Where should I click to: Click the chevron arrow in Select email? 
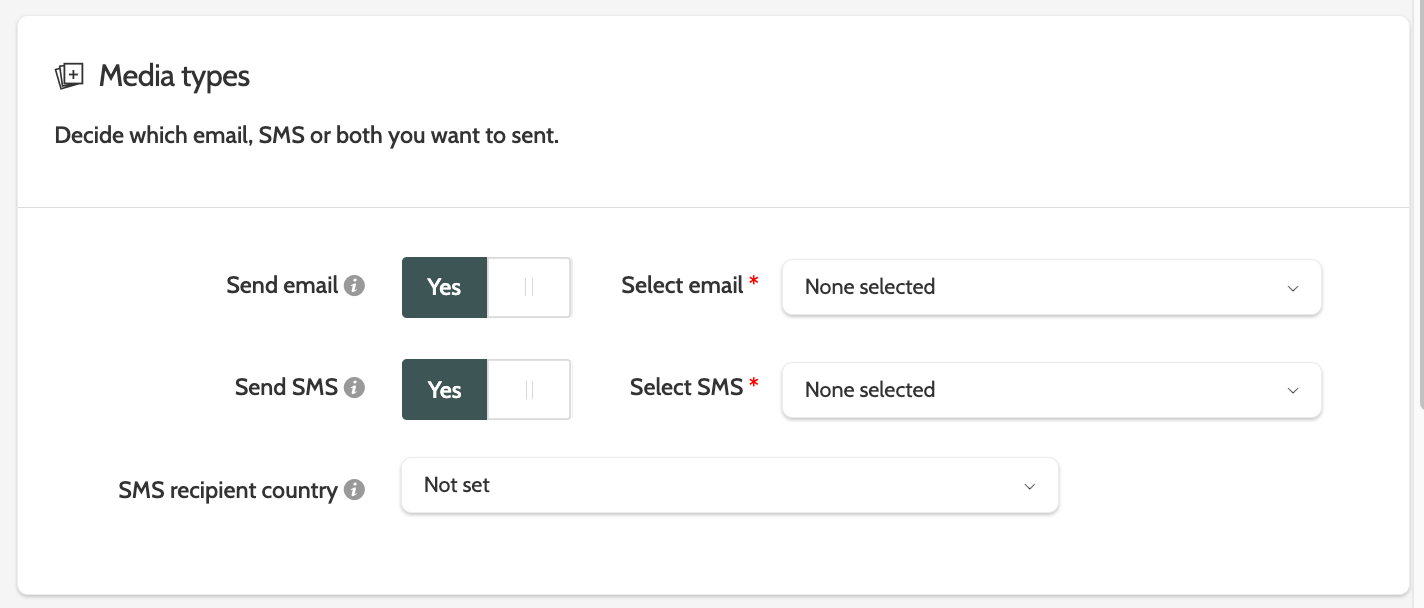(x=1292, y=288)
